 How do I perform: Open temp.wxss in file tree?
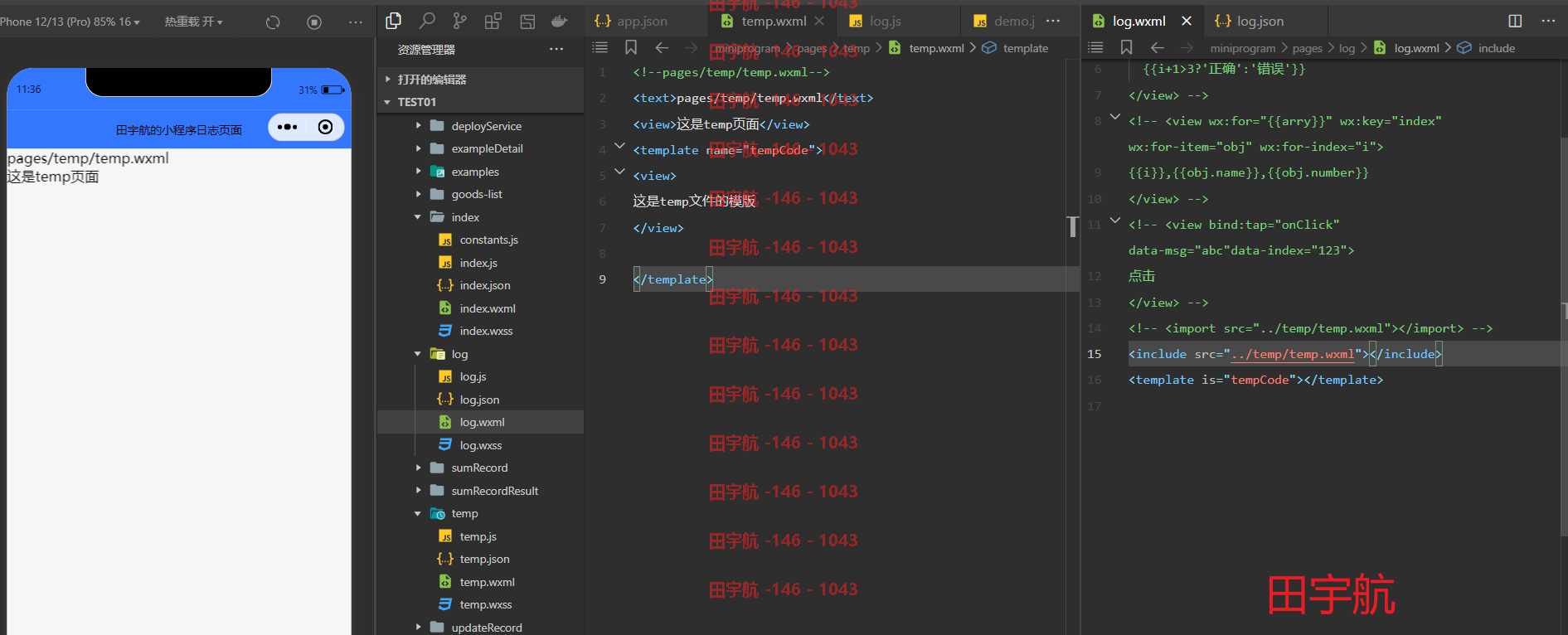tap(480, 604)
